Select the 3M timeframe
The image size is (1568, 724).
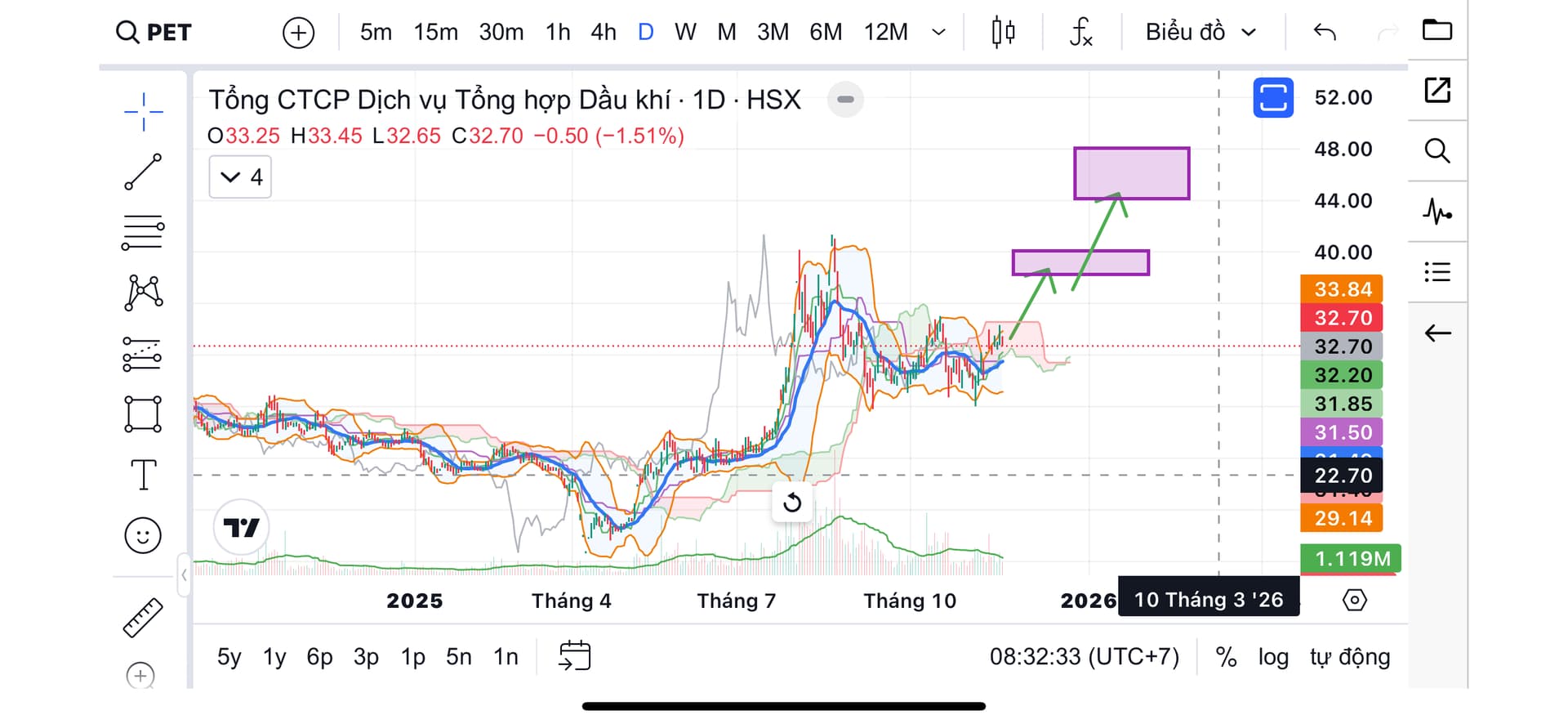tap(773, 33)
